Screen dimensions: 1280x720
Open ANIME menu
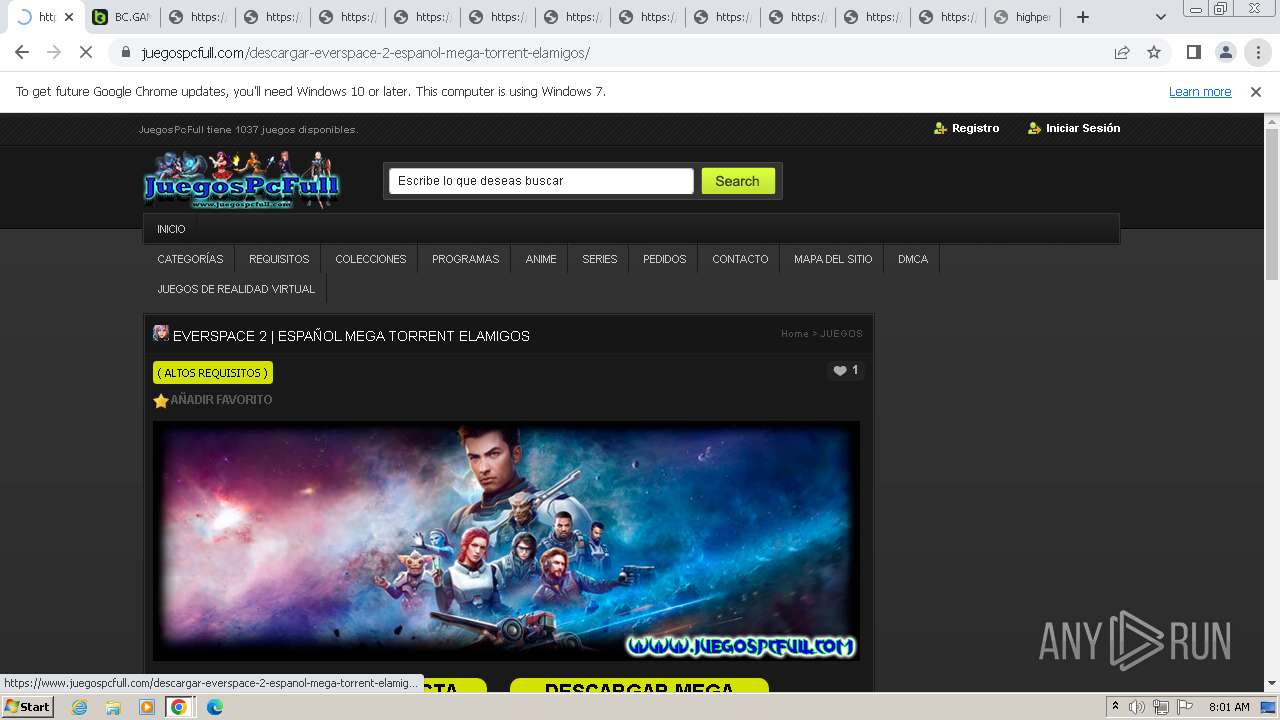click(541, 259)
